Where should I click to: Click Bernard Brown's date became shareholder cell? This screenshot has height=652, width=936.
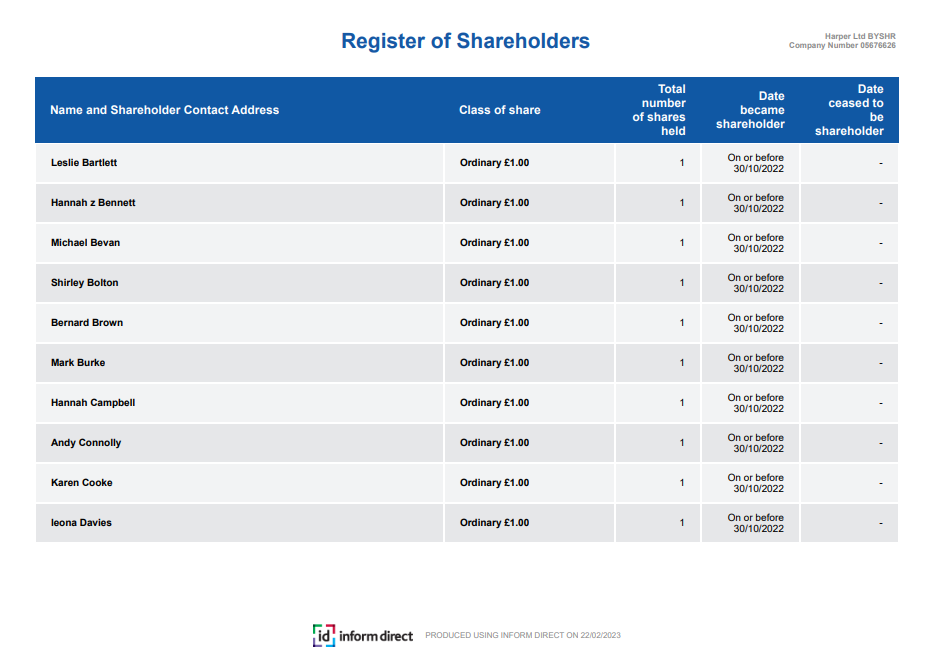(x=755, y=323)
